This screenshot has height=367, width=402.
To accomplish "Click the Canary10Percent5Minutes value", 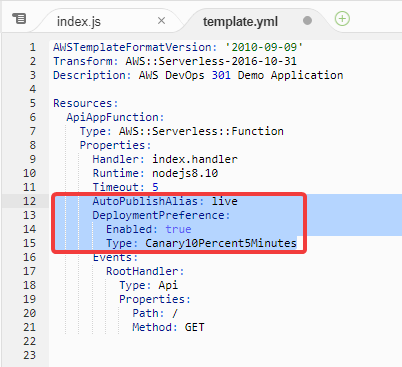I will click(221, 243).
